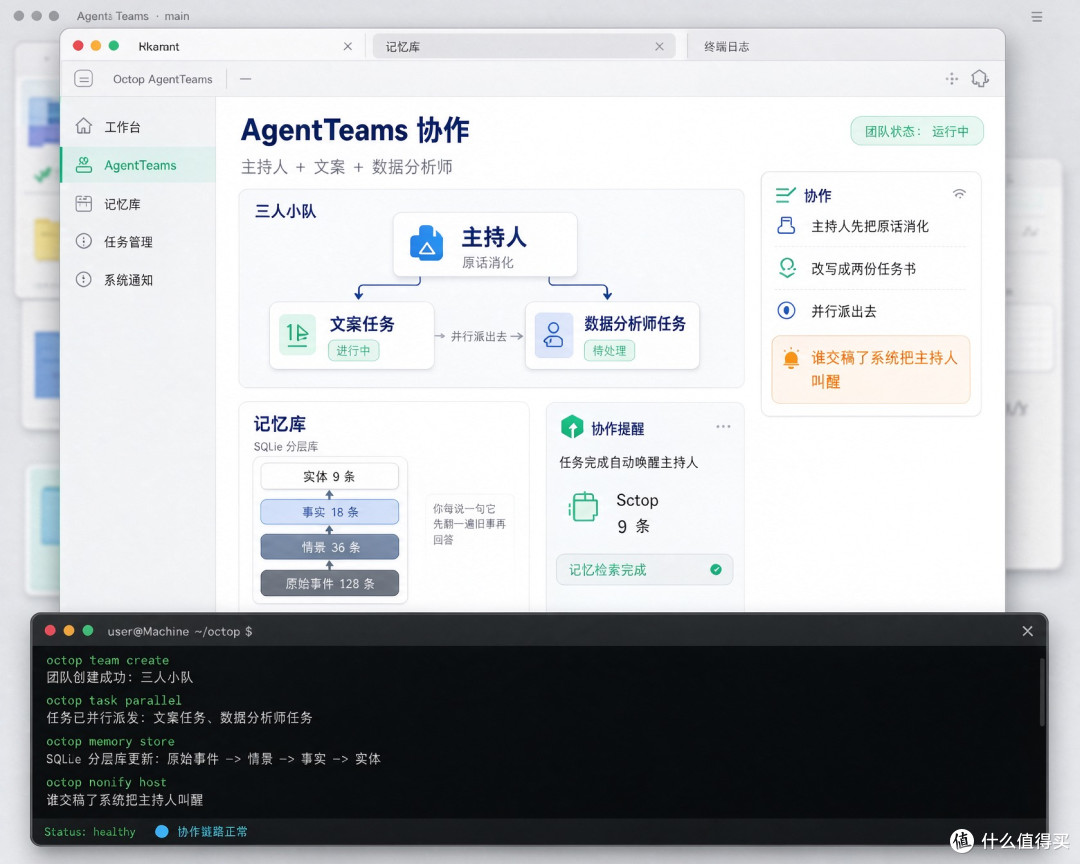Click the green 文案任务 icon
Viewport: 1080px width, 864px height.
pos(298,334)
